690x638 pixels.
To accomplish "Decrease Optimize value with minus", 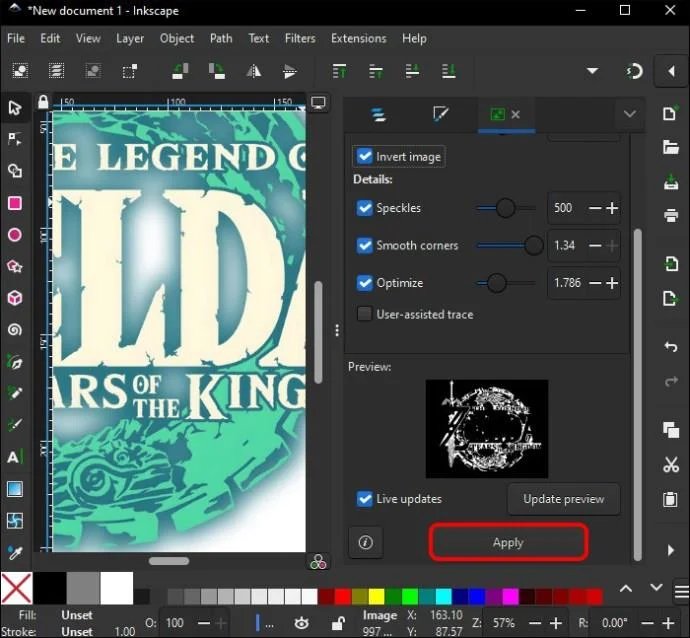I will [x=595, y=282].
